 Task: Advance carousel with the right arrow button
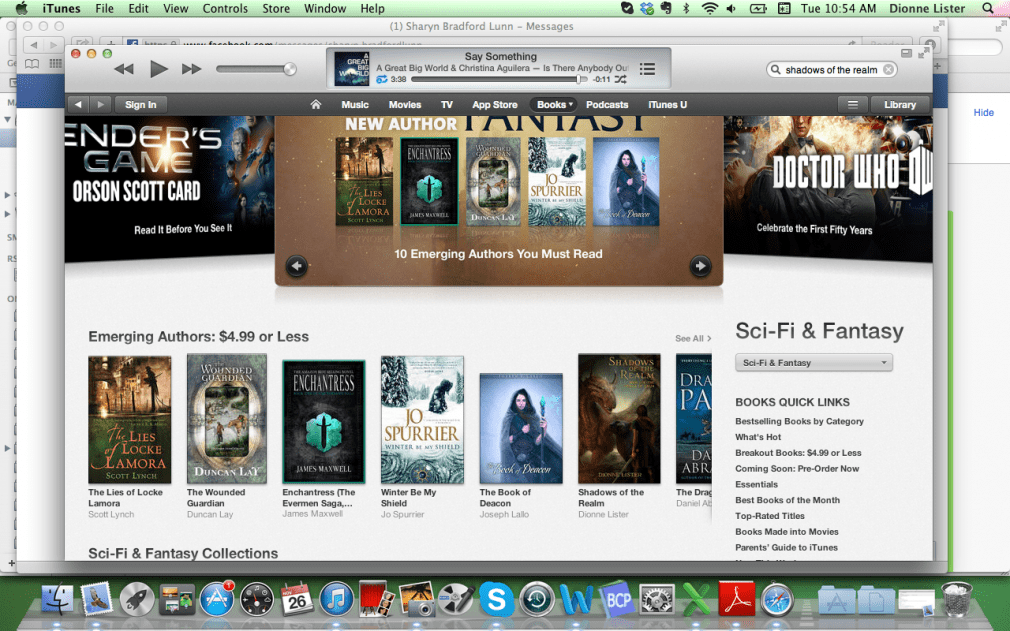pos(700,265)
